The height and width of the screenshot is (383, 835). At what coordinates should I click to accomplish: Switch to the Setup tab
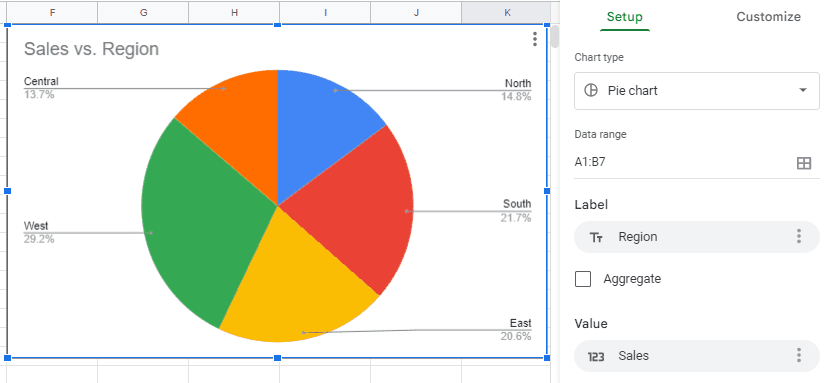[625, 17]
